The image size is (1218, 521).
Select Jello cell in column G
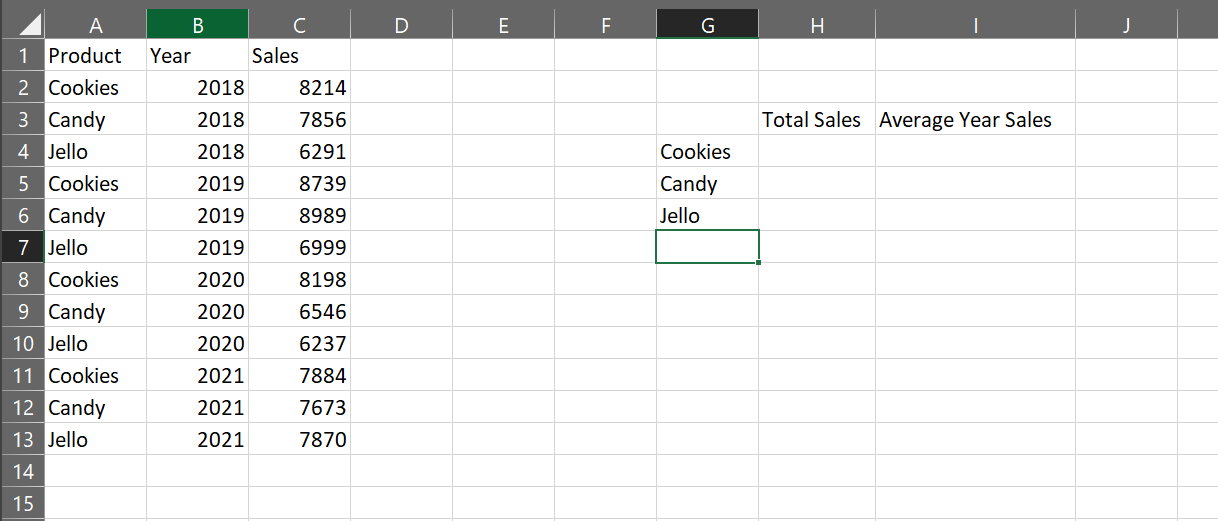point(707,216)
